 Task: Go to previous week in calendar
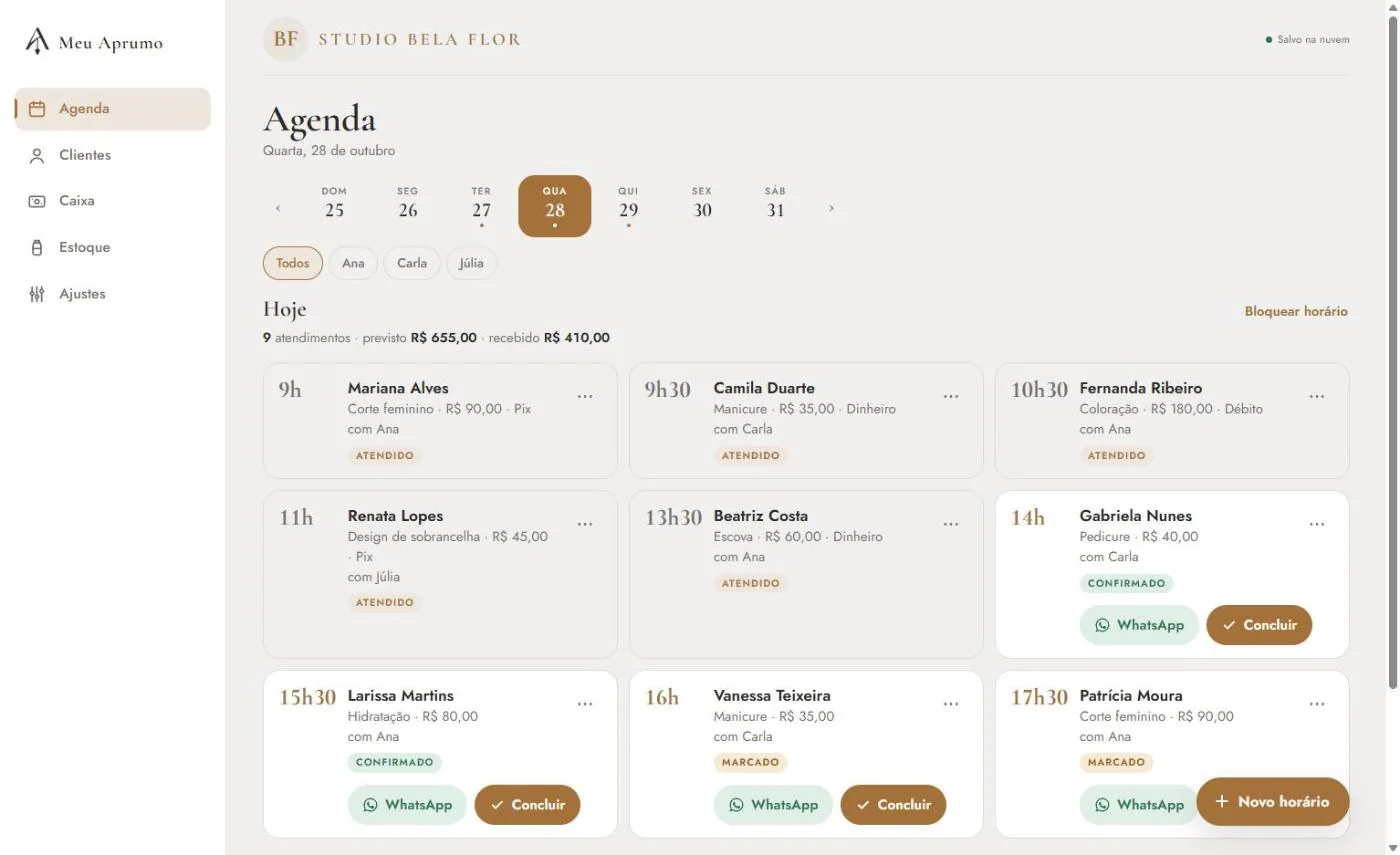(x=278, y=208)
